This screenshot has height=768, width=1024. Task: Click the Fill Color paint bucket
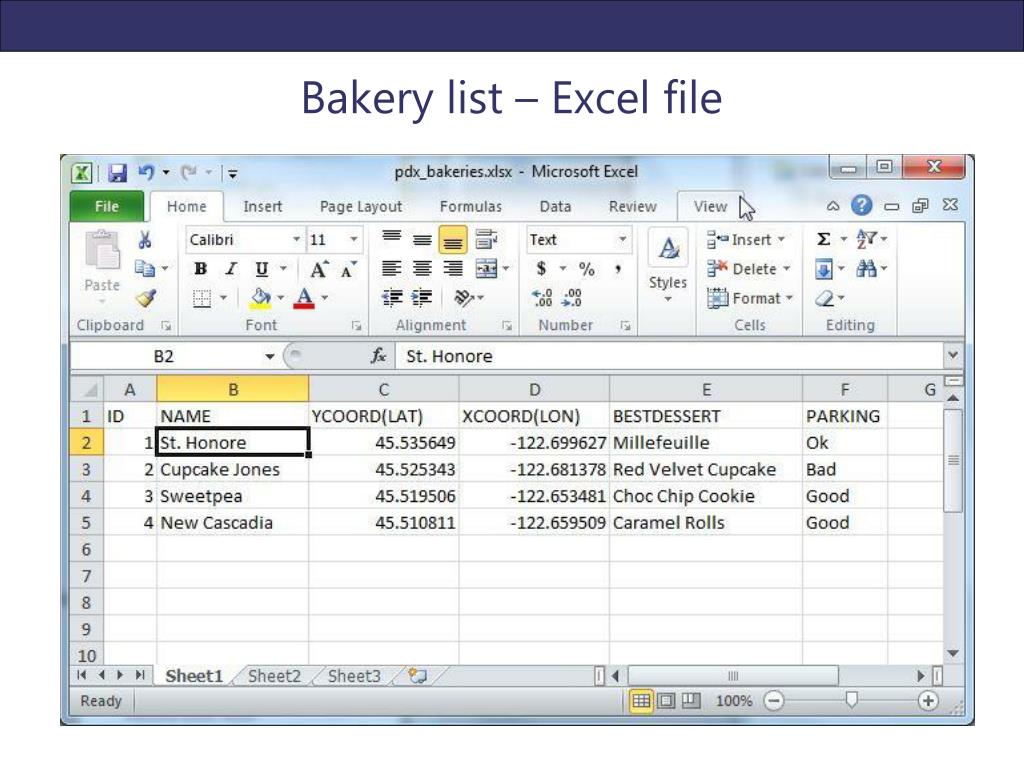click(x=261, y=298)
